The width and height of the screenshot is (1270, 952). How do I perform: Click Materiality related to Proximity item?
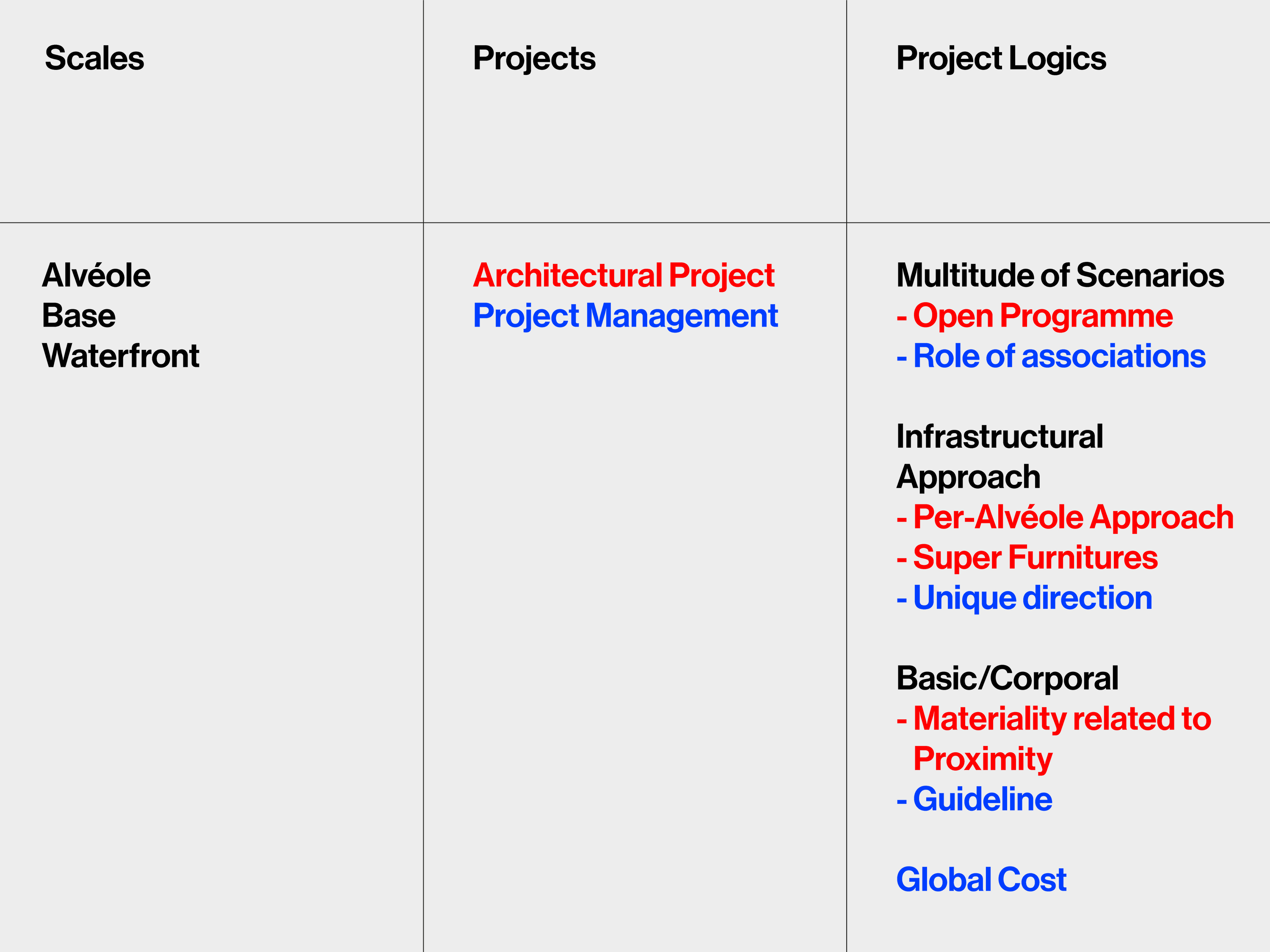click(1054, 739)
